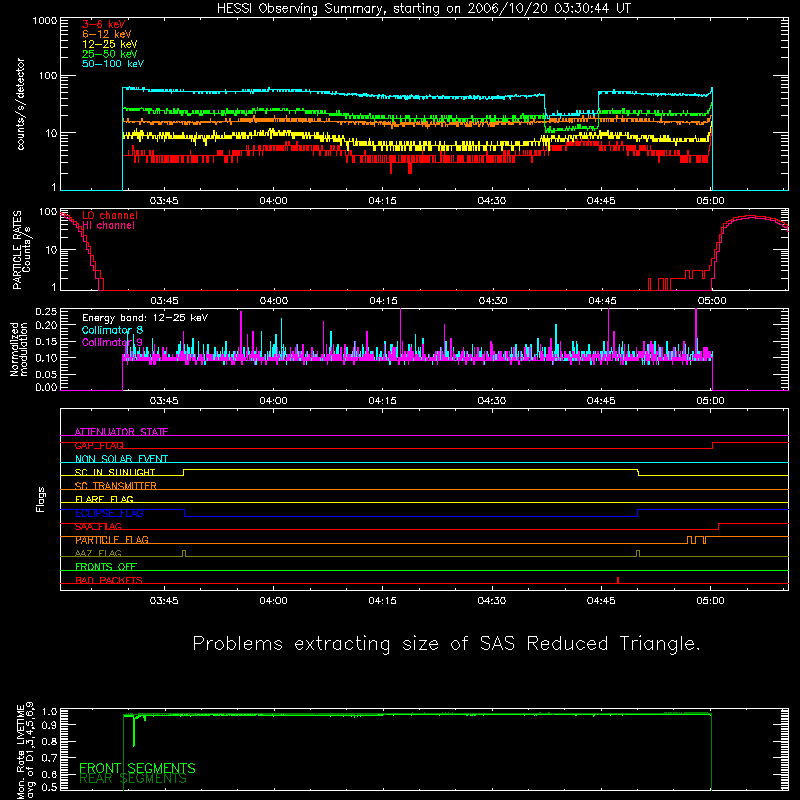The width and height of the screenshot is (800, 800).
Task: Click "05:00" time tick under the Flags panel
Action: [x=710, y=601]
